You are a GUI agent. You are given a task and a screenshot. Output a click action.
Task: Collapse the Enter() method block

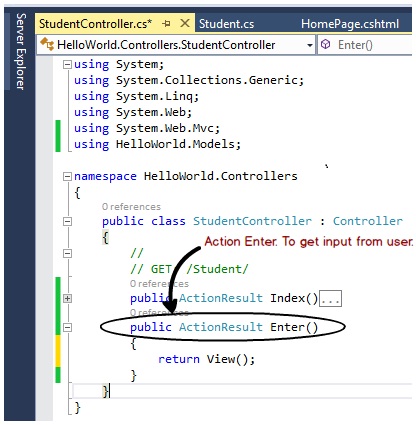pos(67,327)
